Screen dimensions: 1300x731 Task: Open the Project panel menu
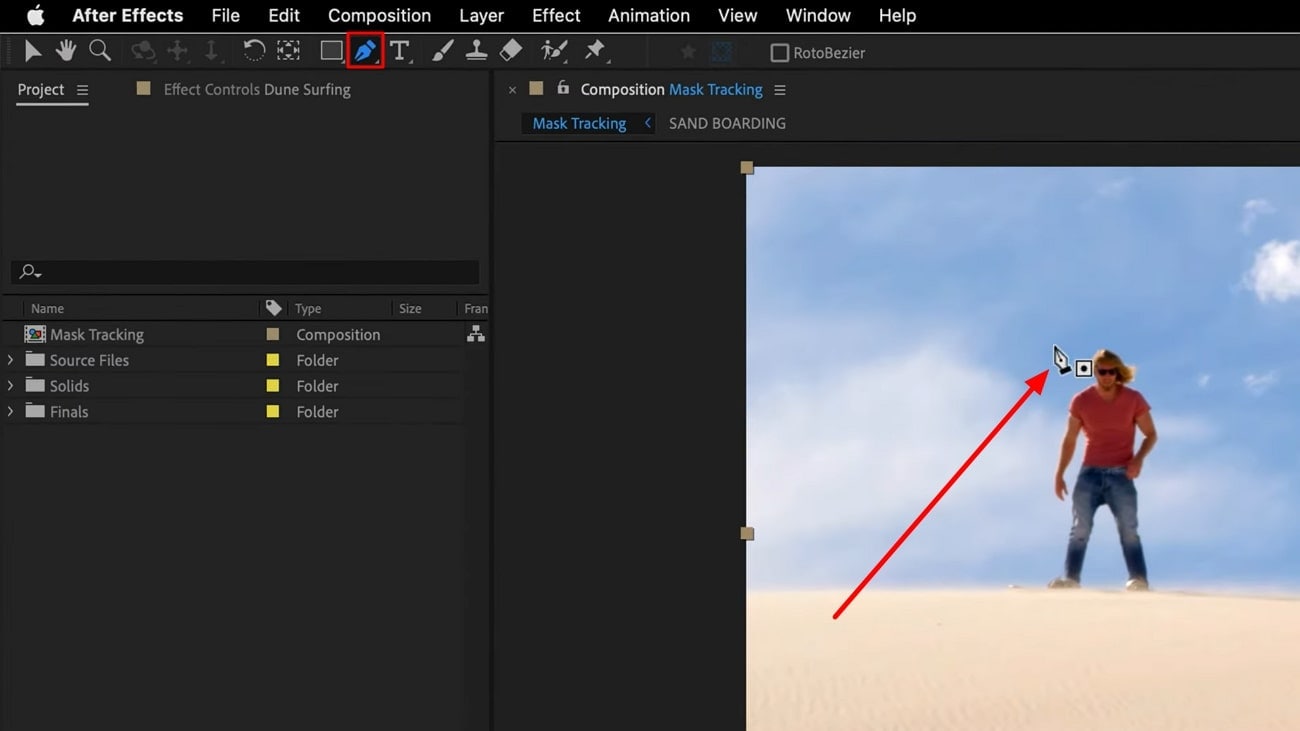tap(82, 90)
